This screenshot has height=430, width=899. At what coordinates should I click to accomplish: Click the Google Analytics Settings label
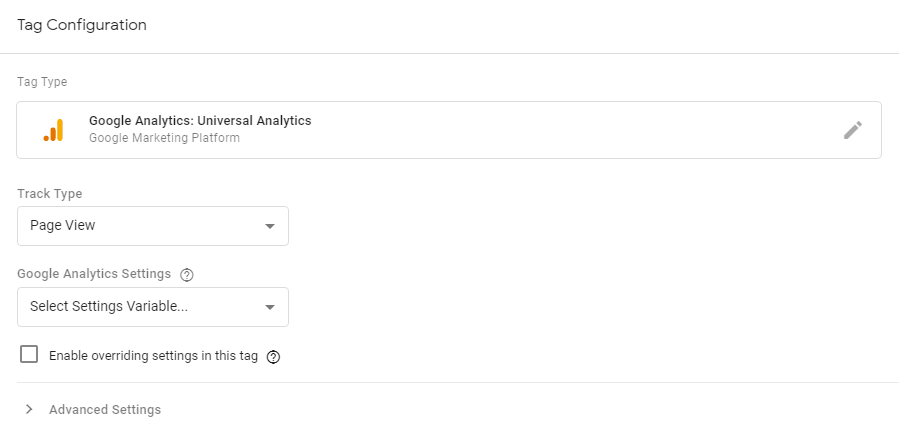[x=94, y=274]
